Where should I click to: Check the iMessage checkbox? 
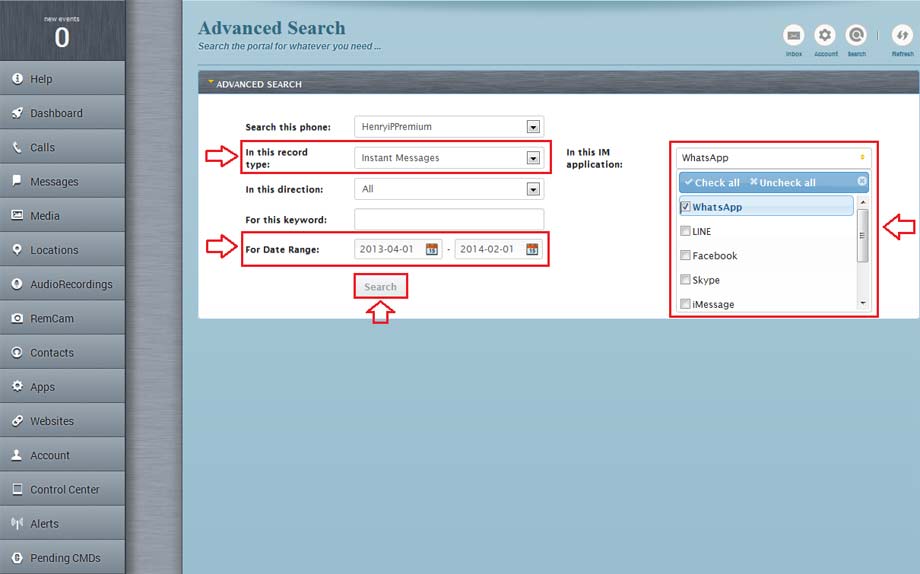pyautogui.click(x=685, y=303)
